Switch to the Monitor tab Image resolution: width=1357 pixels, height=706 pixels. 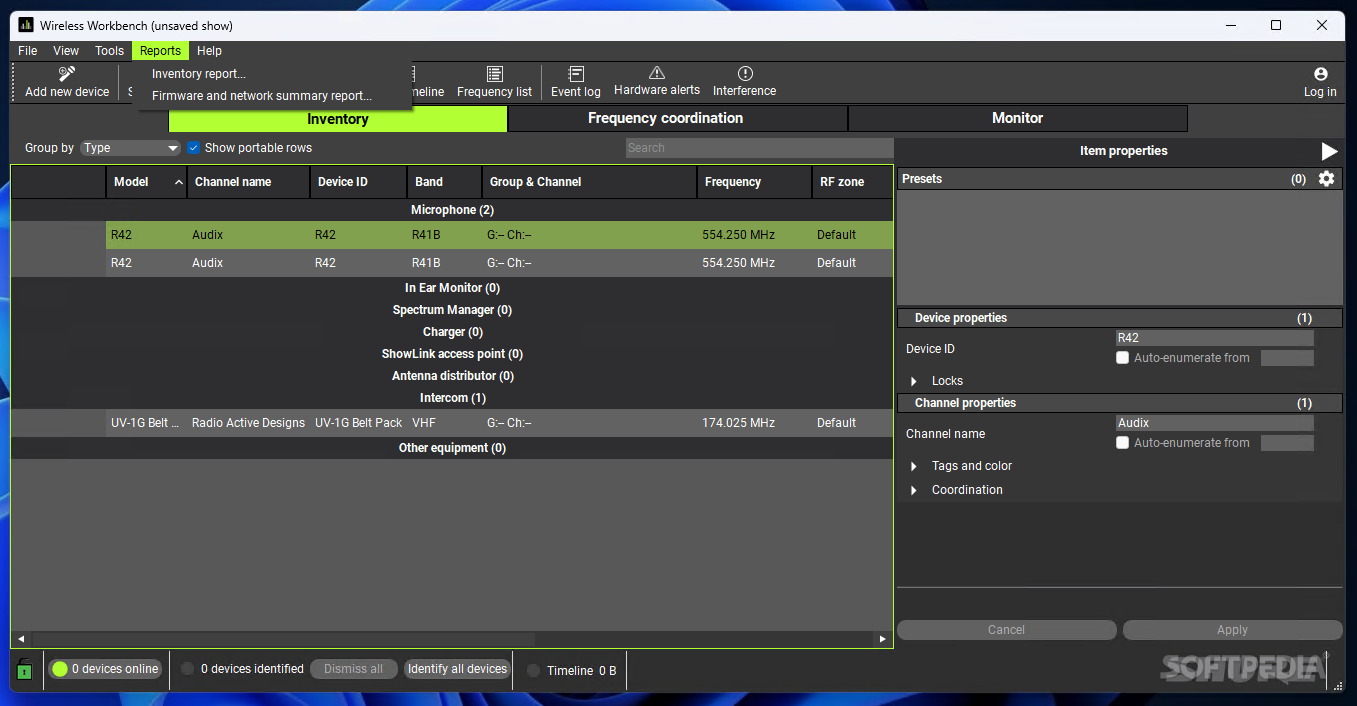tap(1018, 119)
